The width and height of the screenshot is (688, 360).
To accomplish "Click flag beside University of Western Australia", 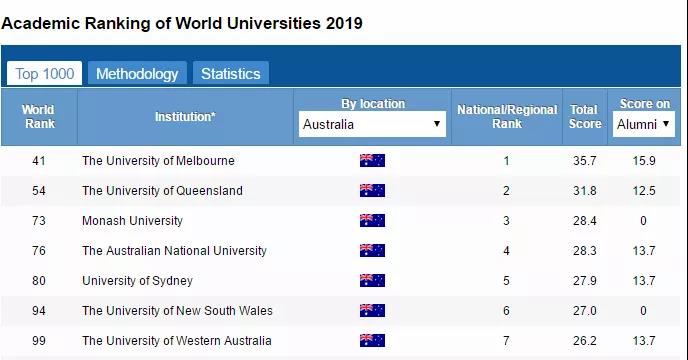I will 372,341.
